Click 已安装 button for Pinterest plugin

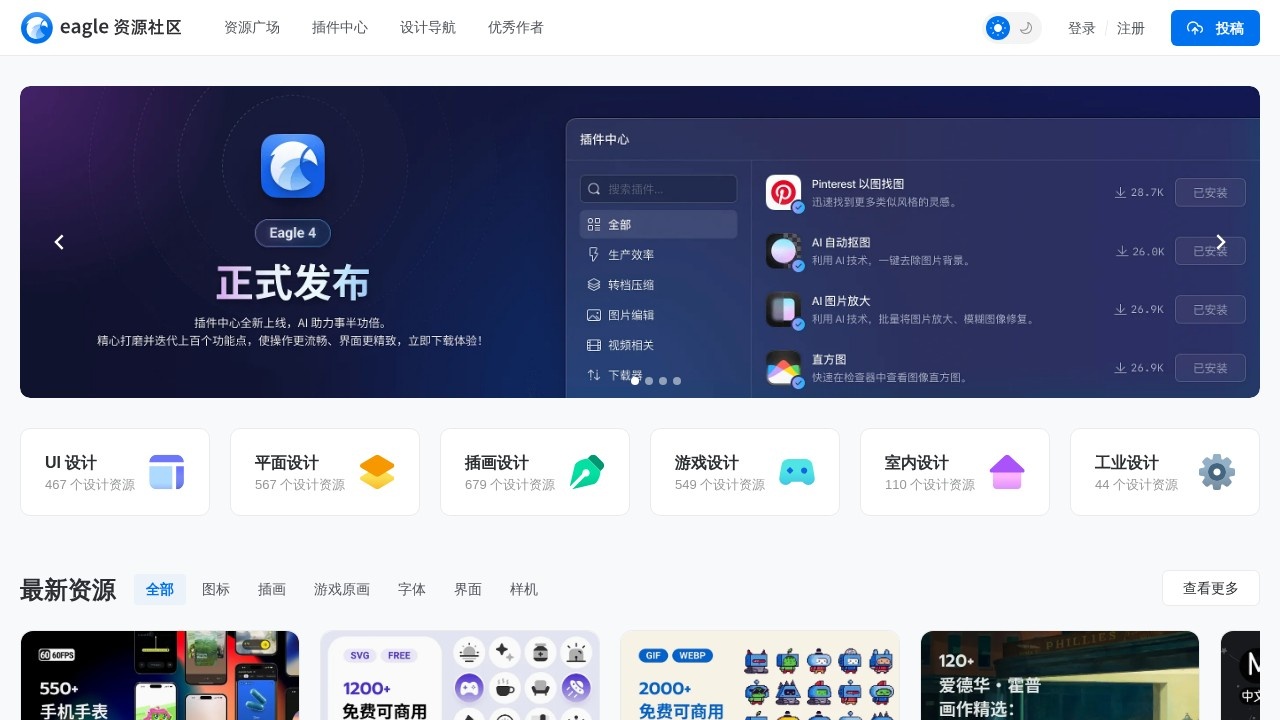1210,192
